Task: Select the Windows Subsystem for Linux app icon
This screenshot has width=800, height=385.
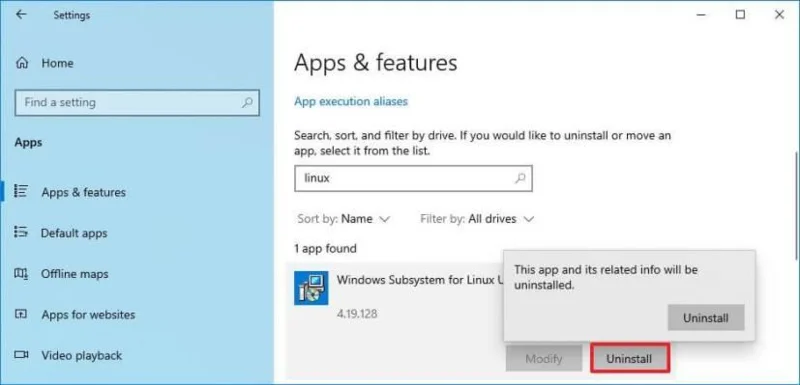Action: click(311, 288)
